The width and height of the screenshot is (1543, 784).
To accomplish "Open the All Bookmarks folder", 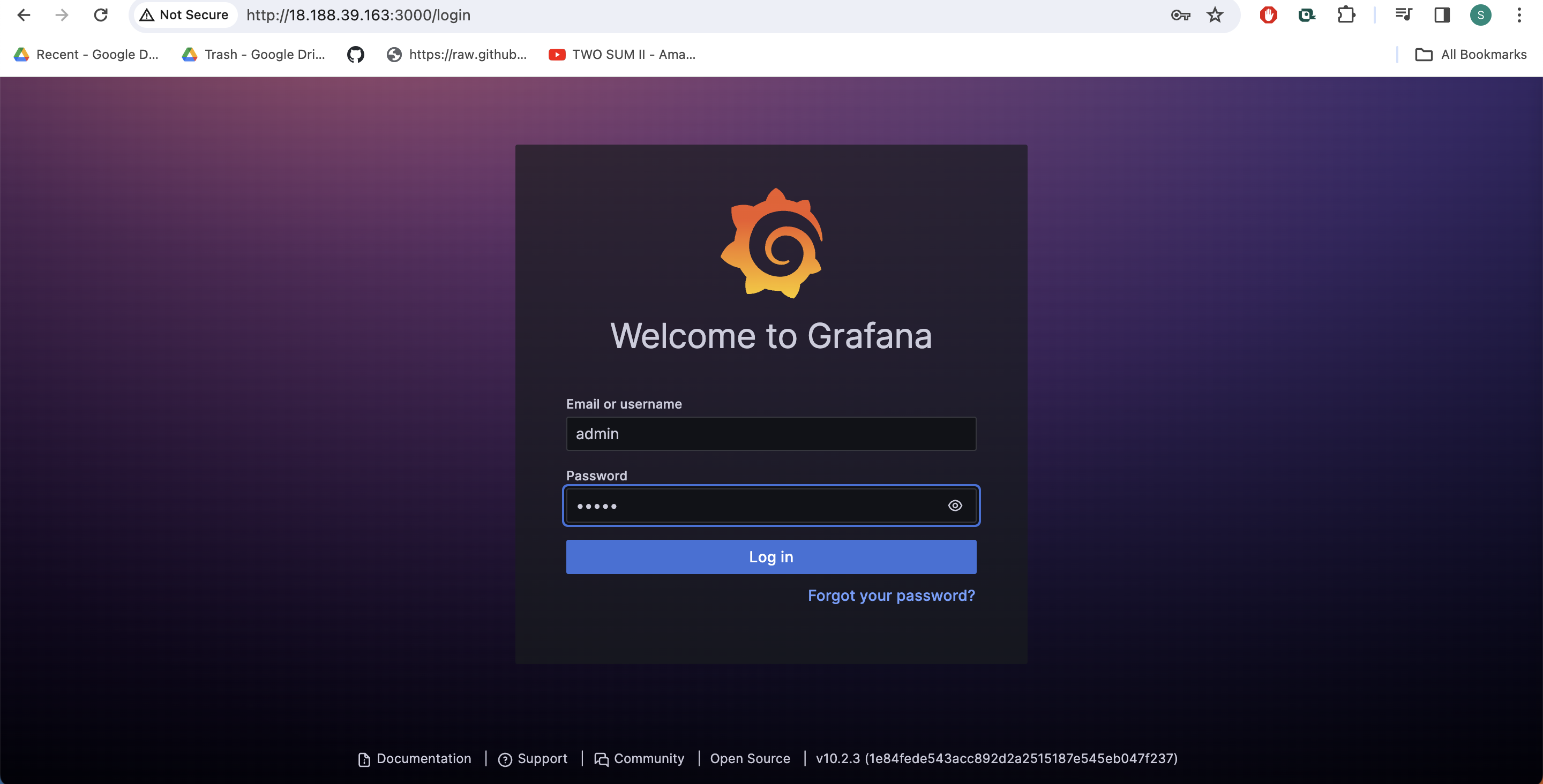I will [1471, 55].
